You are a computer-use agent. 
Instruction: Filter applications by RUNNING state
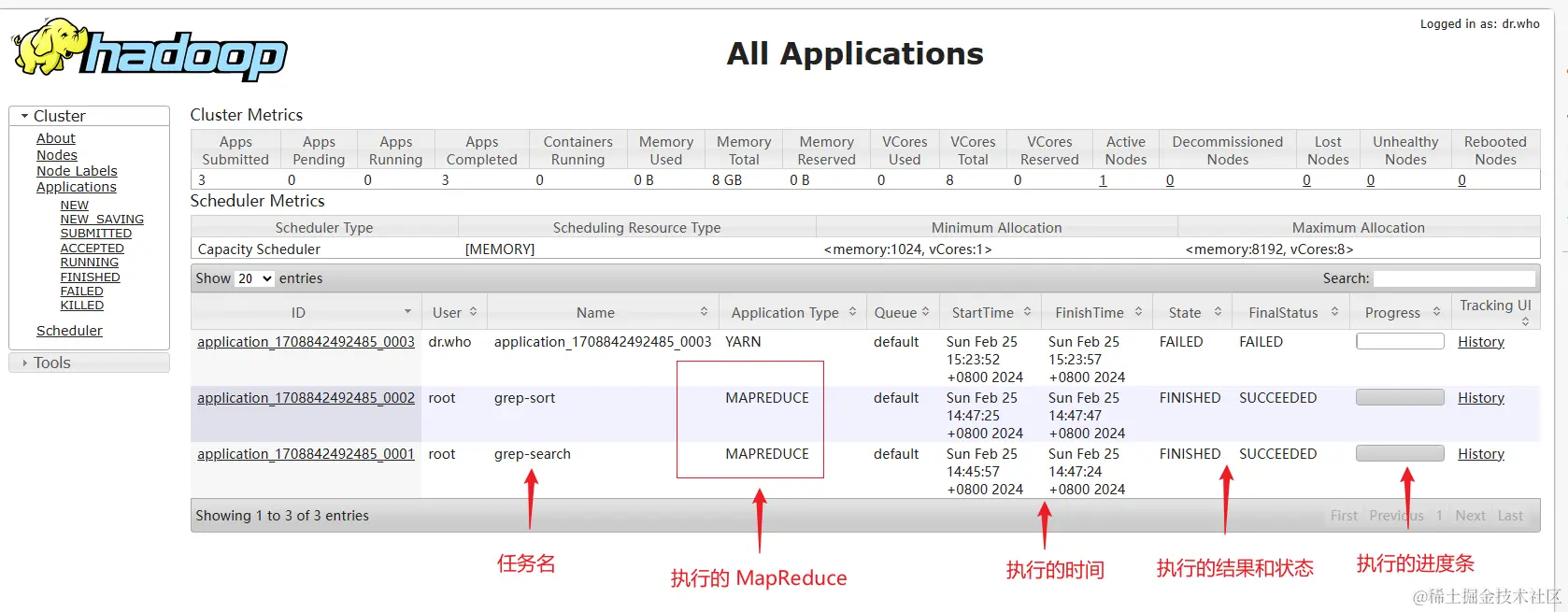point(90,263)
